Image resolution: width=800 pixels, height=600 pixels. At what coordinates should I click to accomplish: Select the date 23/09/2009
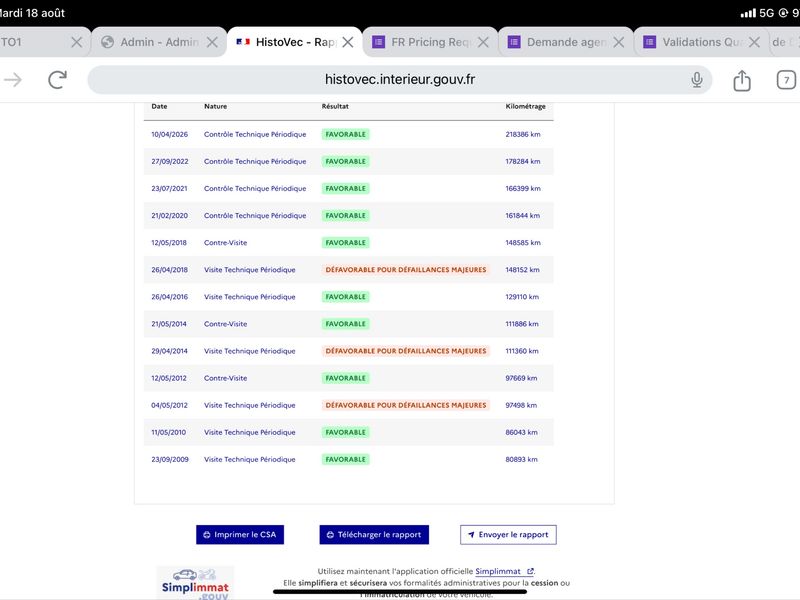[170, 459]
